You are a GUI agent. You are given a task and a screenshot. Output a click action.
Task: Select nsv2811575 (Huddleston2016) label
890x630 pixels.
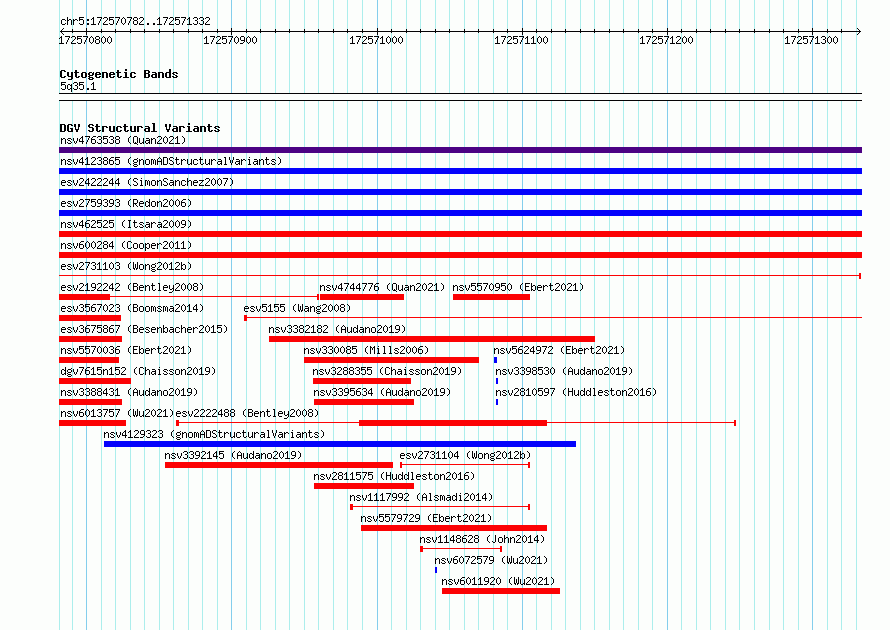pyautogui.click(x=394, y=476)
